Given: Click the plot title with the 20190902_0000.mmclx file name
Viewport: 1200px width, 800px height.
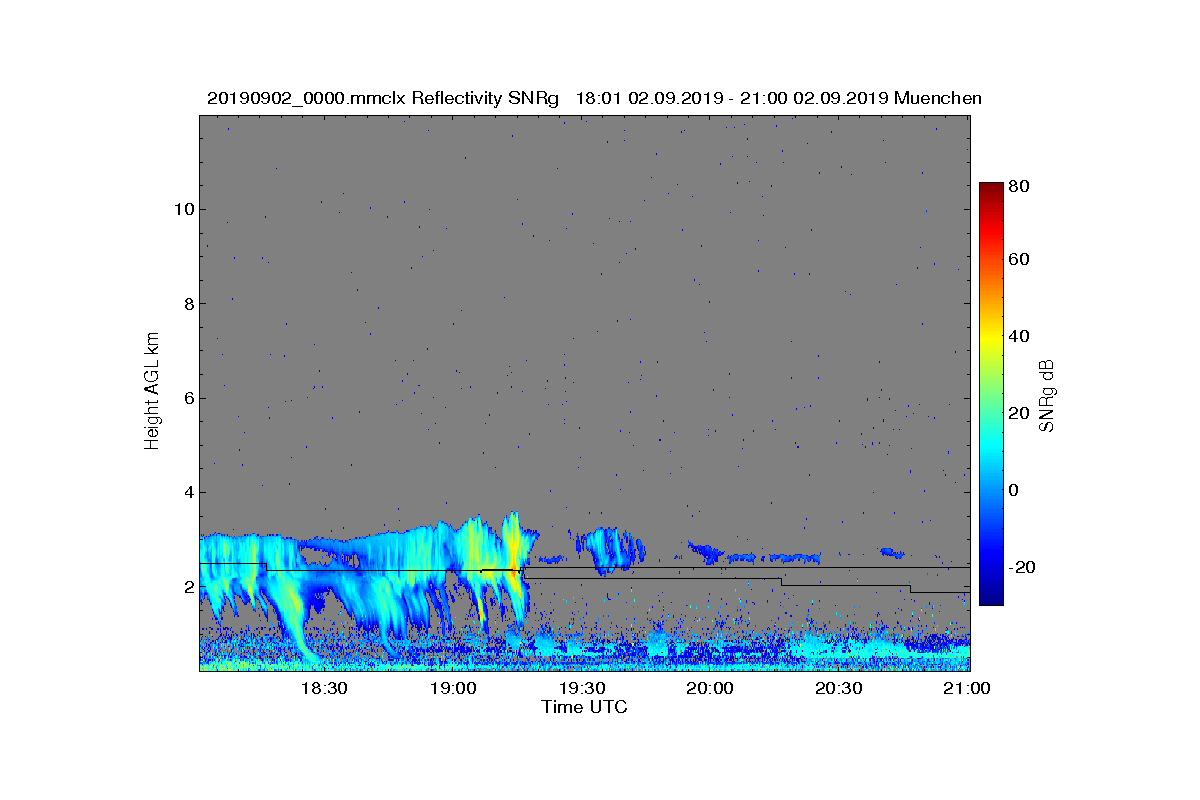Looking at the screenshot, I should pyautogui.click(x=594, y=98).
